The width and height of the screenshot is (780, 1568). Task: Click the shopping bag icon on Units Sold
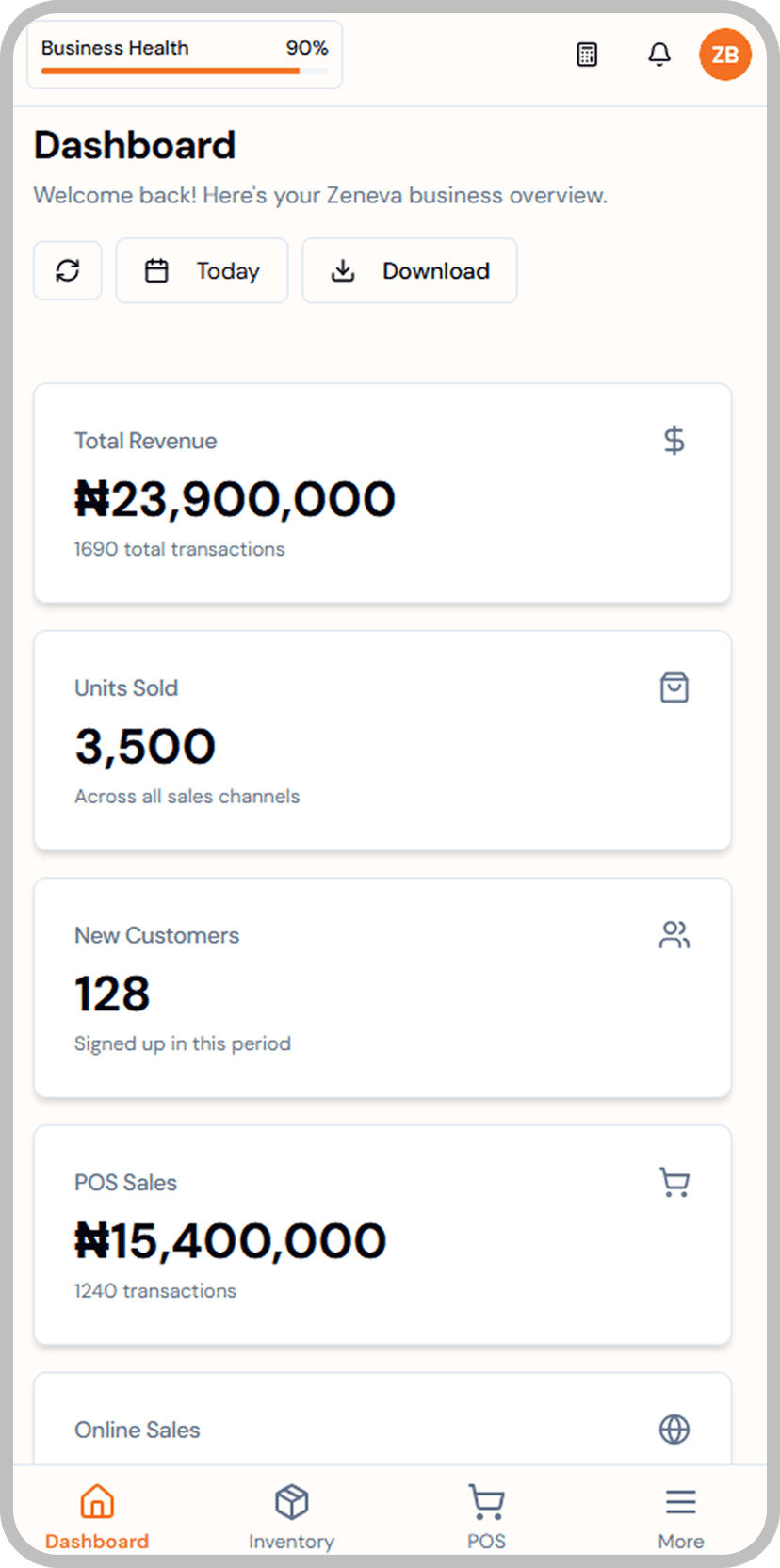(x=674, y=687)
